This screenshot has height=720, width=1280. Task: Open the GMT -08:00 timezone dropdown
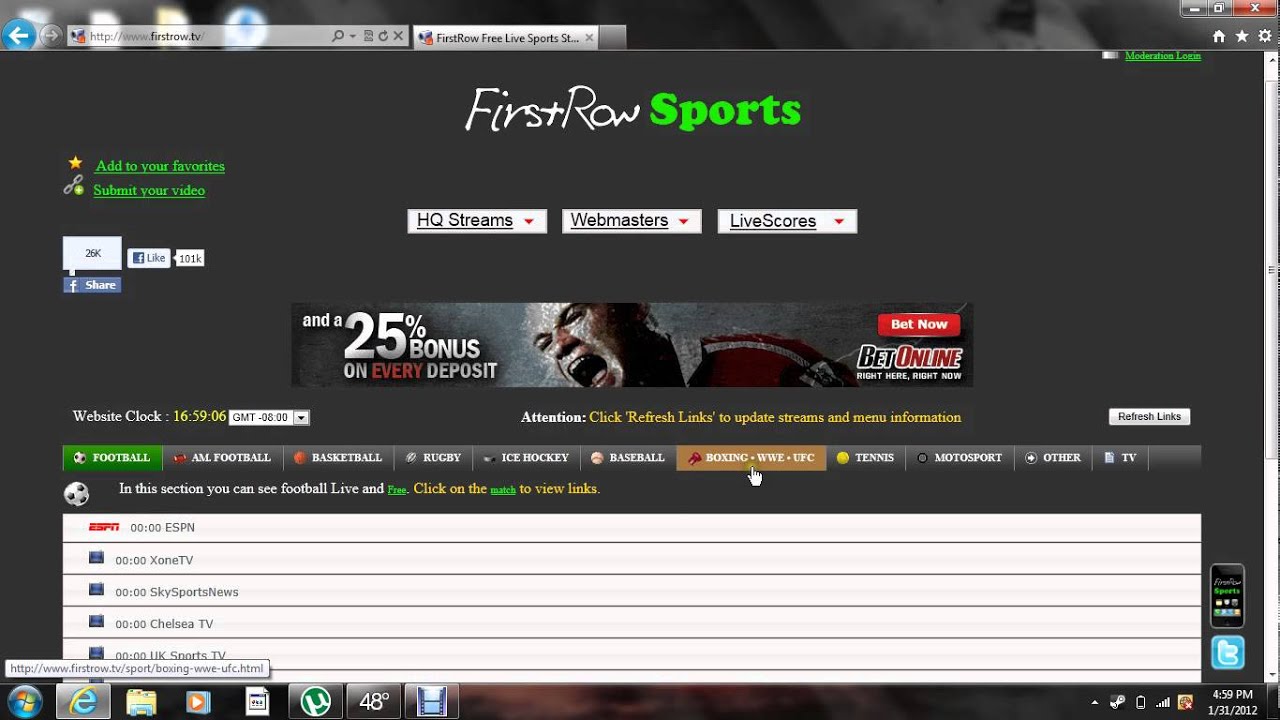[269, 417]
